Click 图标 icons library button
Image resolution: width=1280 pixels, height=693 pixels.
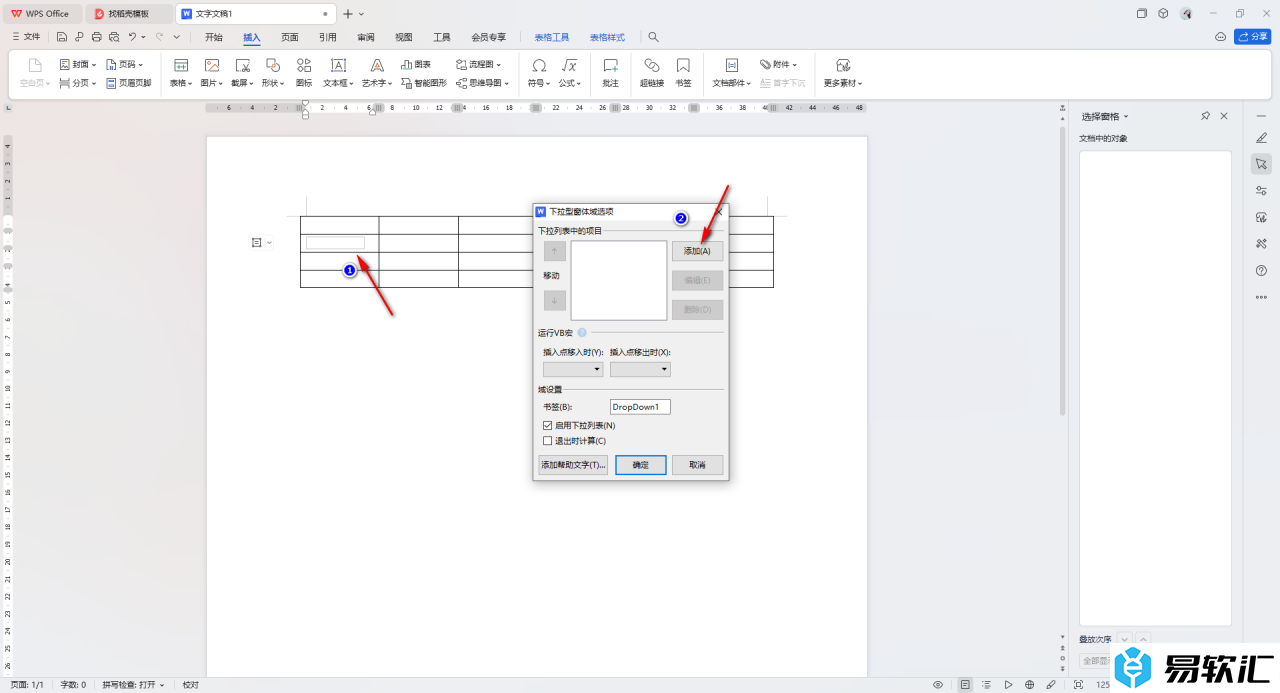[304, 71]
